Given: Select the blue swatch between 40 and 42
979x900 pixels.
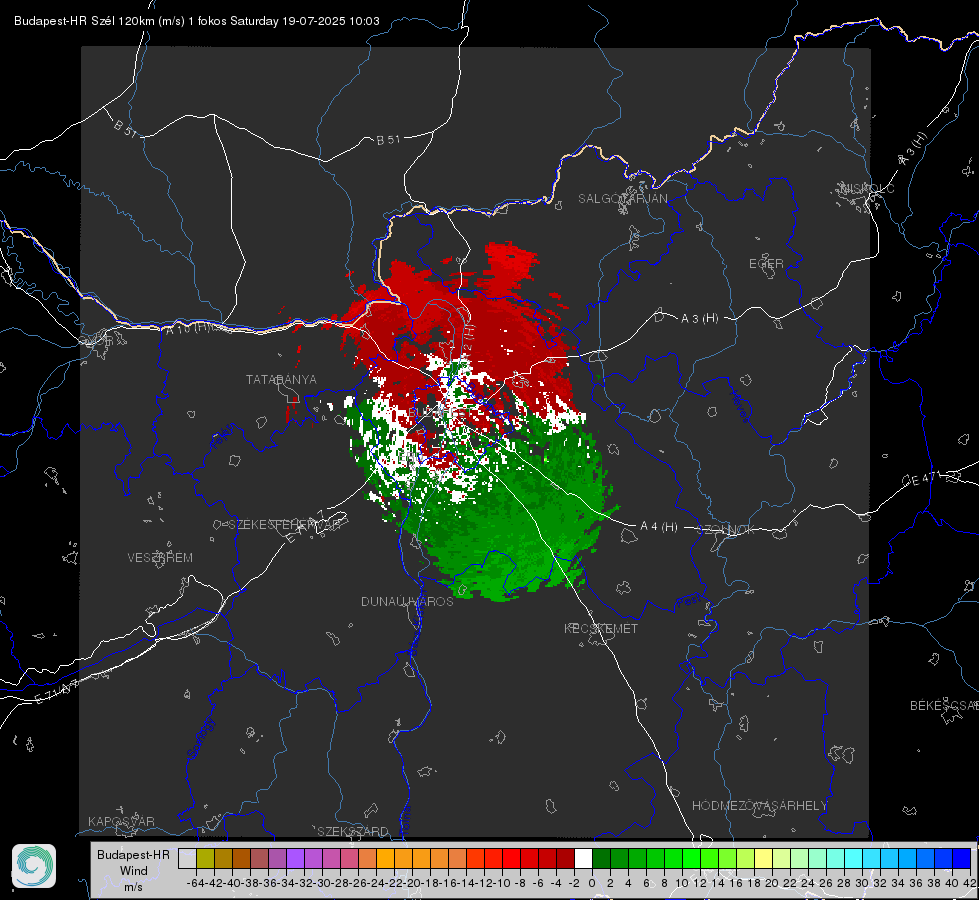Looking at the screenshot, I should (x=962, y=858).
